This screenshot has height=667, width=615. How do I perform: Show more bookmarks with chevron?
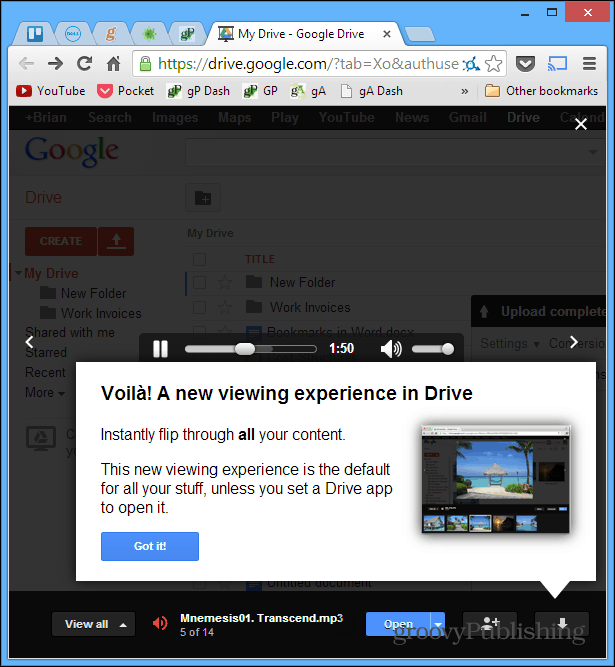[465, 91]
